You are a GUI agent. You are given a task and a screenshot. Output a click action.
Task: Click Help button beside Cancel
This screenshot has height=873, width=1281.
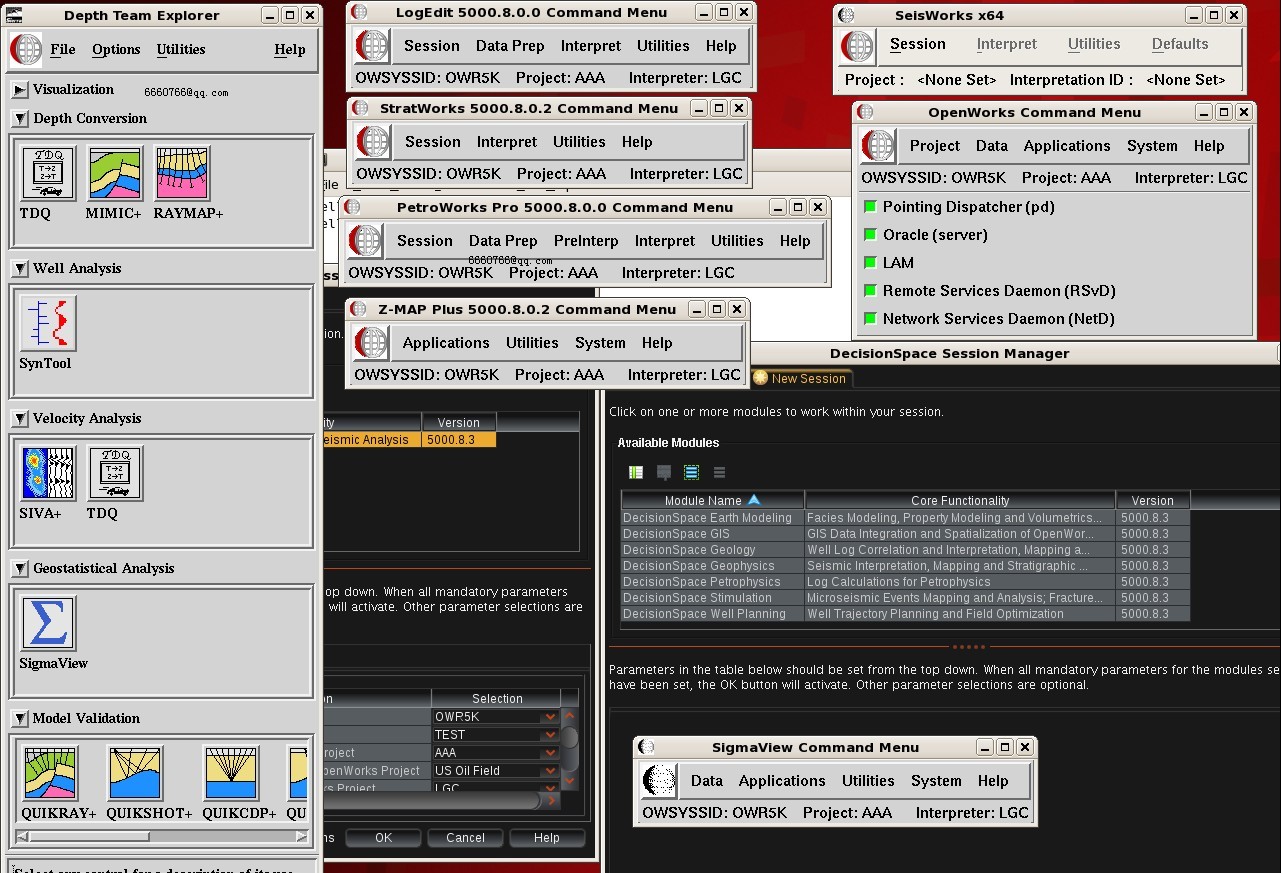point(546,838)
